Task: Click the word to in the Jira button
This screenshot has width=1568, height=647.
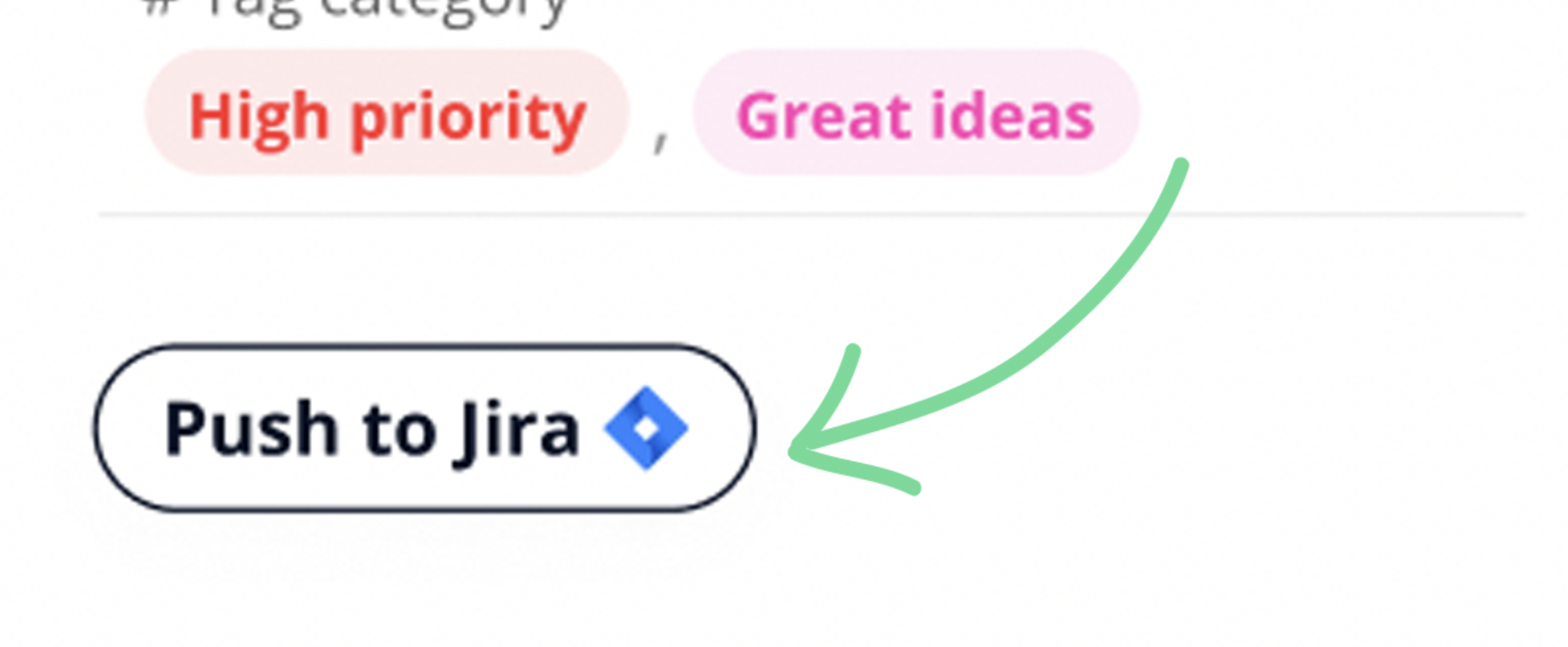Action: [399, 430]
